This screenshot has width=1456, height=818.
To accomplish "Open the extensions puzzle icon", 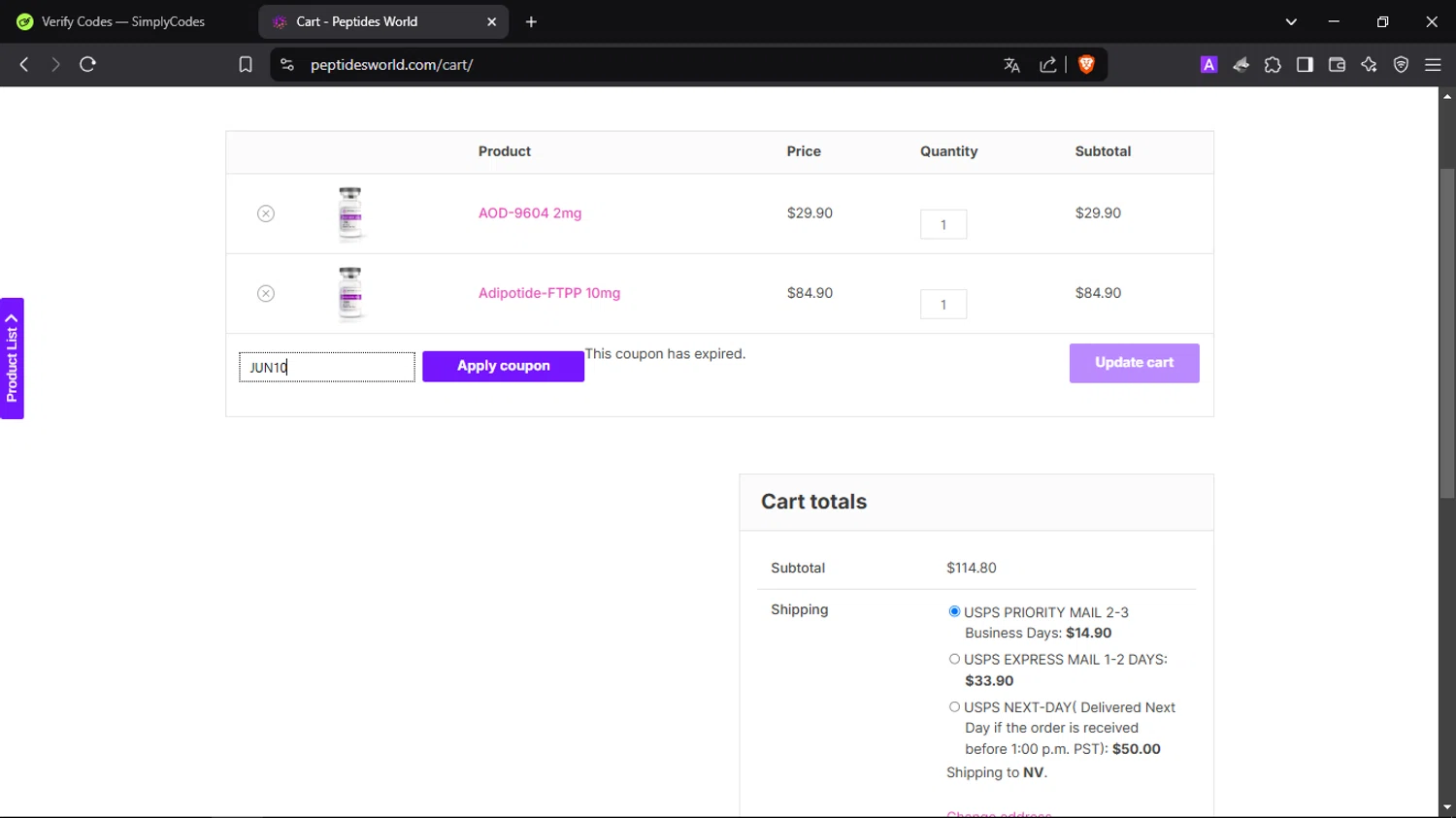I will pyautogui.click(x=1273, y=64).
